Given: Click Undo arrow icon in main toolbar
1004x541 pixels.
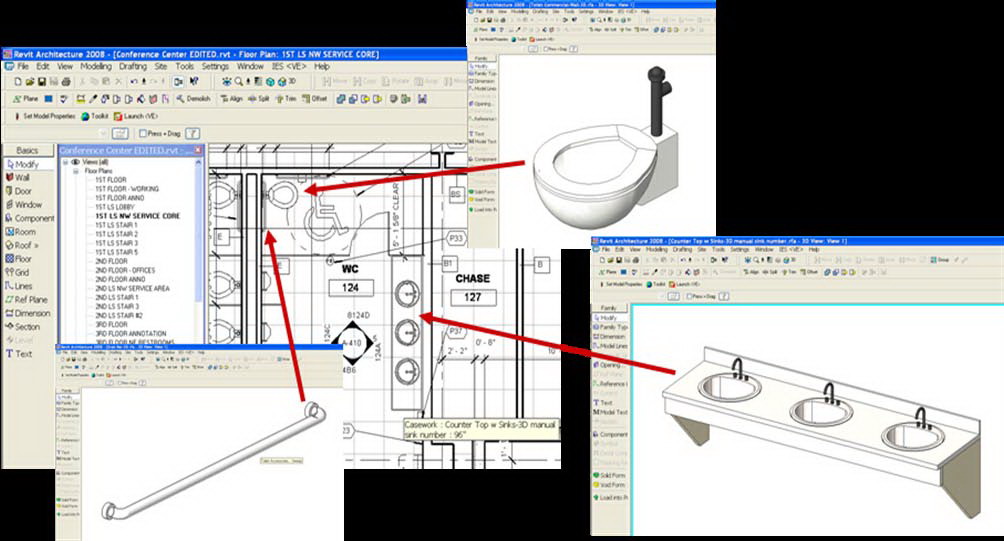Looking at the screenshot, I should click(x=134, y=82).
